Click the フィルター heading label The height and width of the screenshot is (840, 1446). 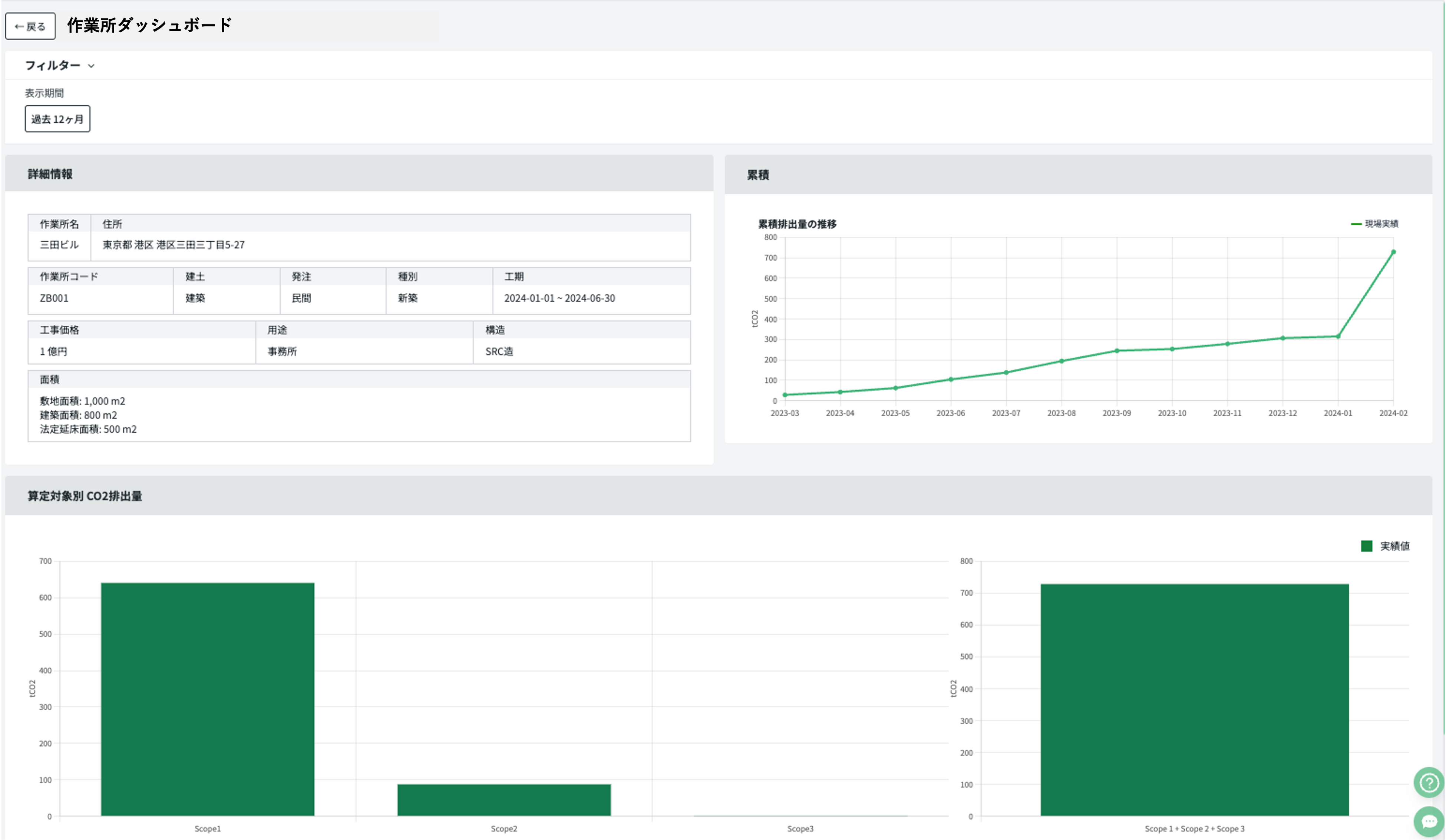52,65
